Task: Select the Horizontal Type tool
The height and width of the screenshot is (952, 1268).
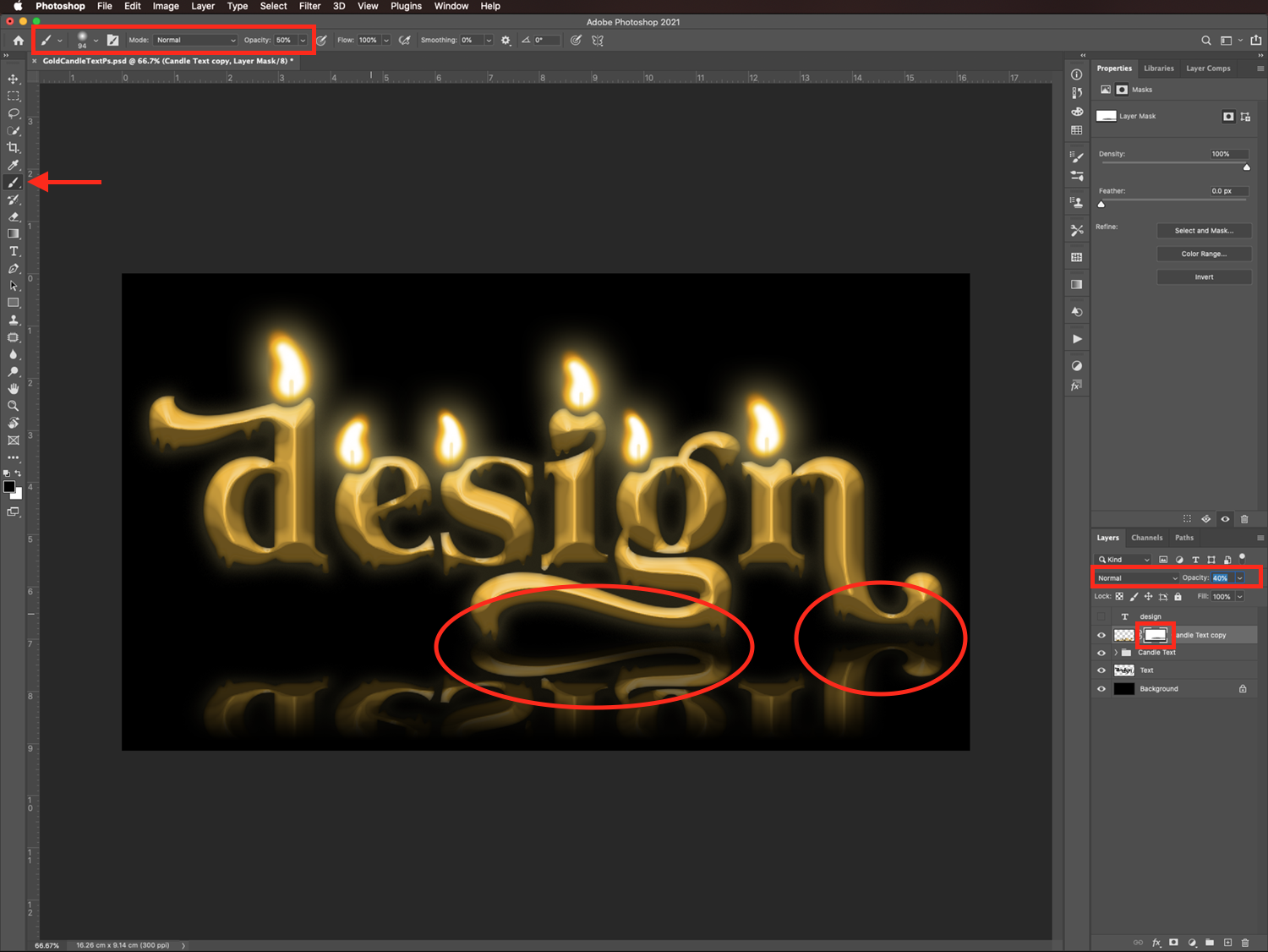Action: 14,251
